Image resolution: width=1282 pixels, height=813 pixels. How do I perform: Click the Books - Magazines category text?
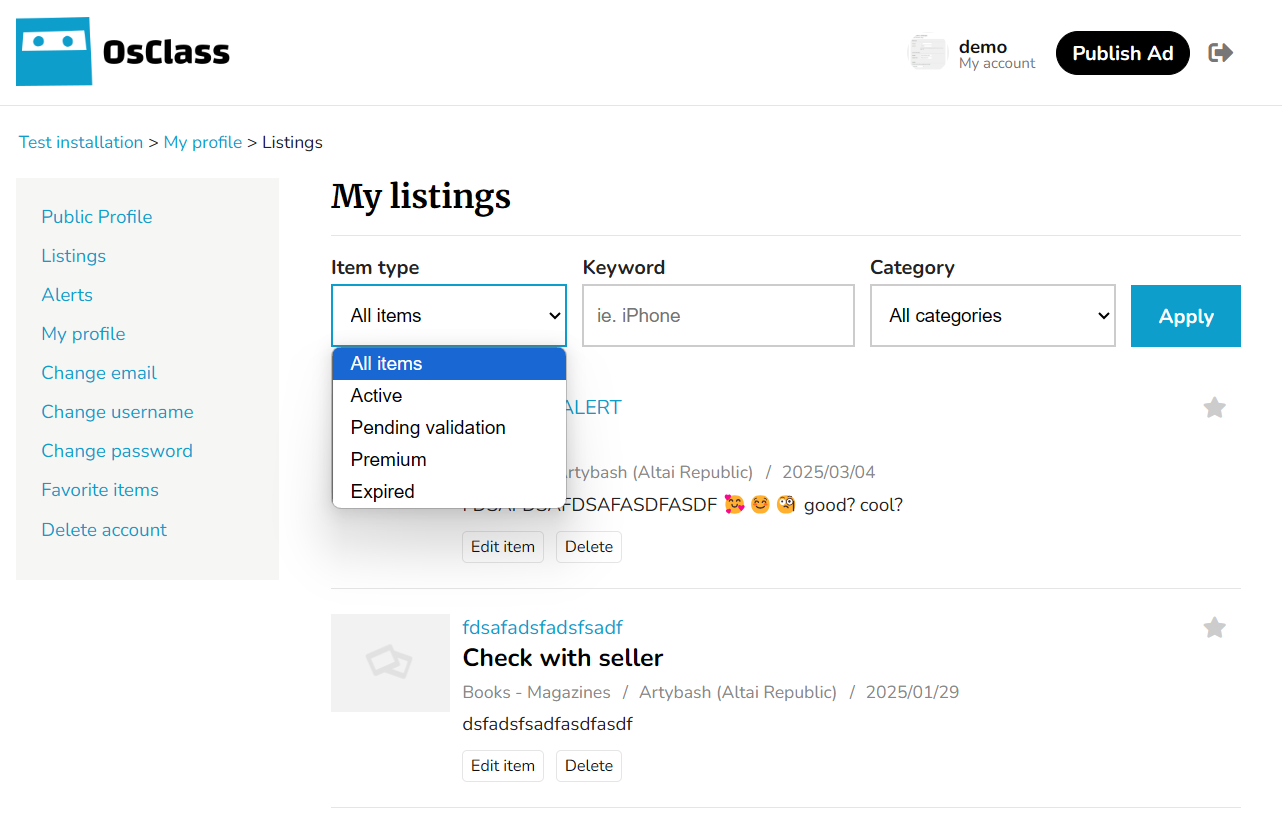537,692
